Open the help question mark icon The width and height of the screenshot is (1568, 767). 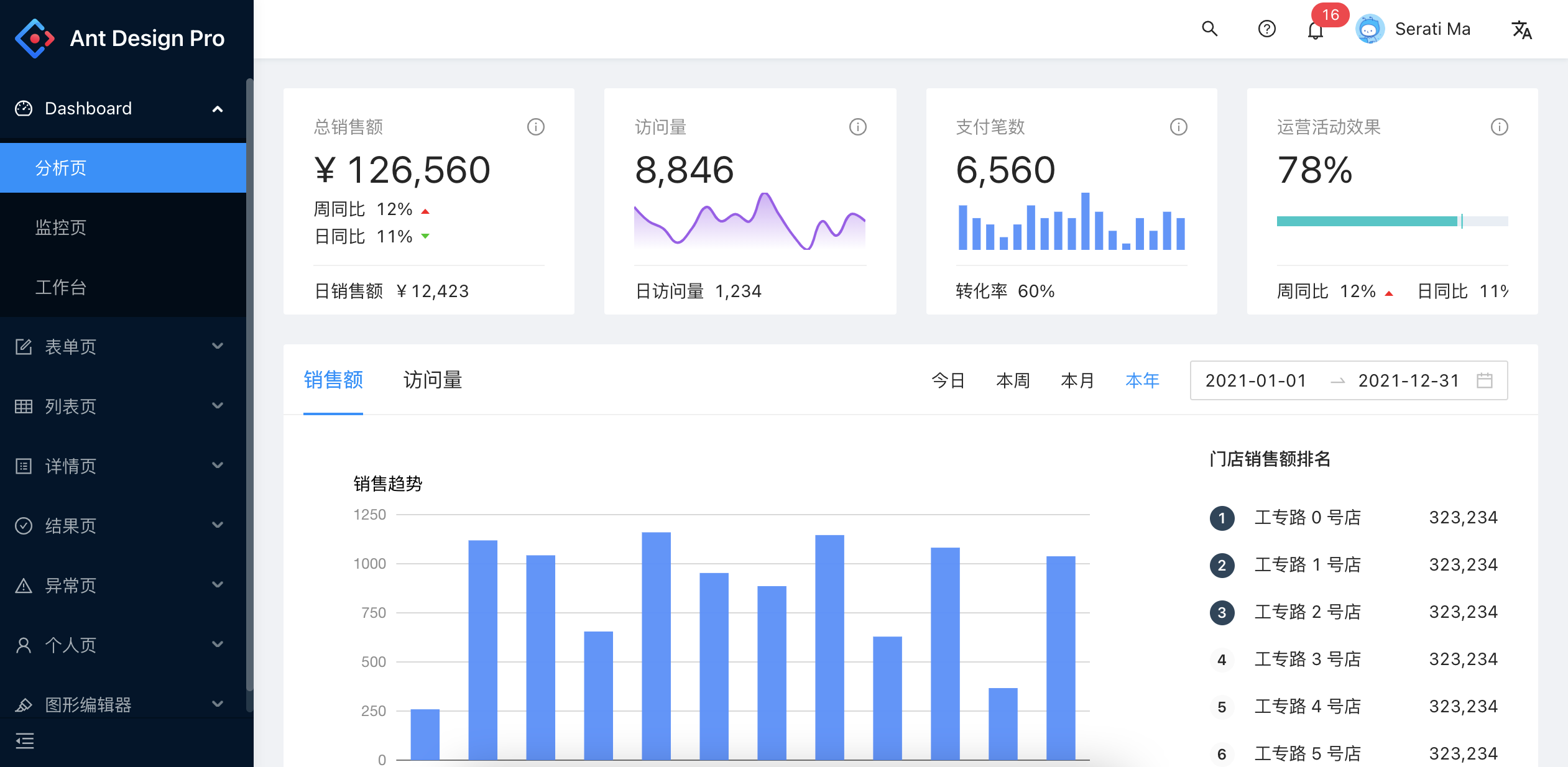(x=1266, y=29)
